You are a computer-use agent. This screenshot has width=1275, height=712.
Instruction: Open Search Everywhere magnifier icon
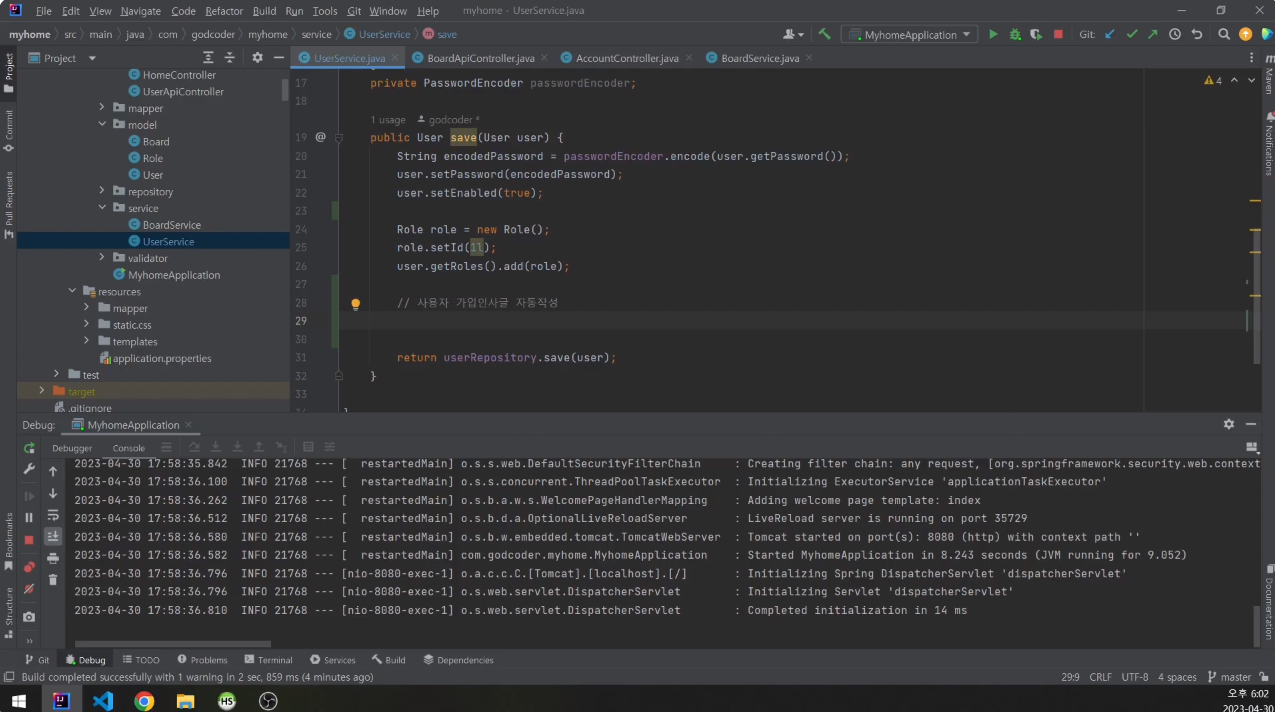click(1224, 34)
